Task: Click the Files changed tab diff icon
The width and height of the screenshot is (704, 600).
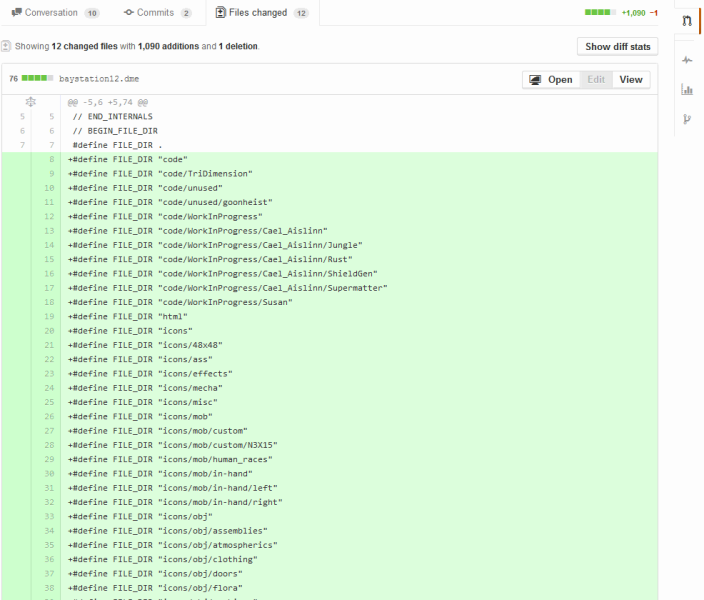Action: click(221, 13)
